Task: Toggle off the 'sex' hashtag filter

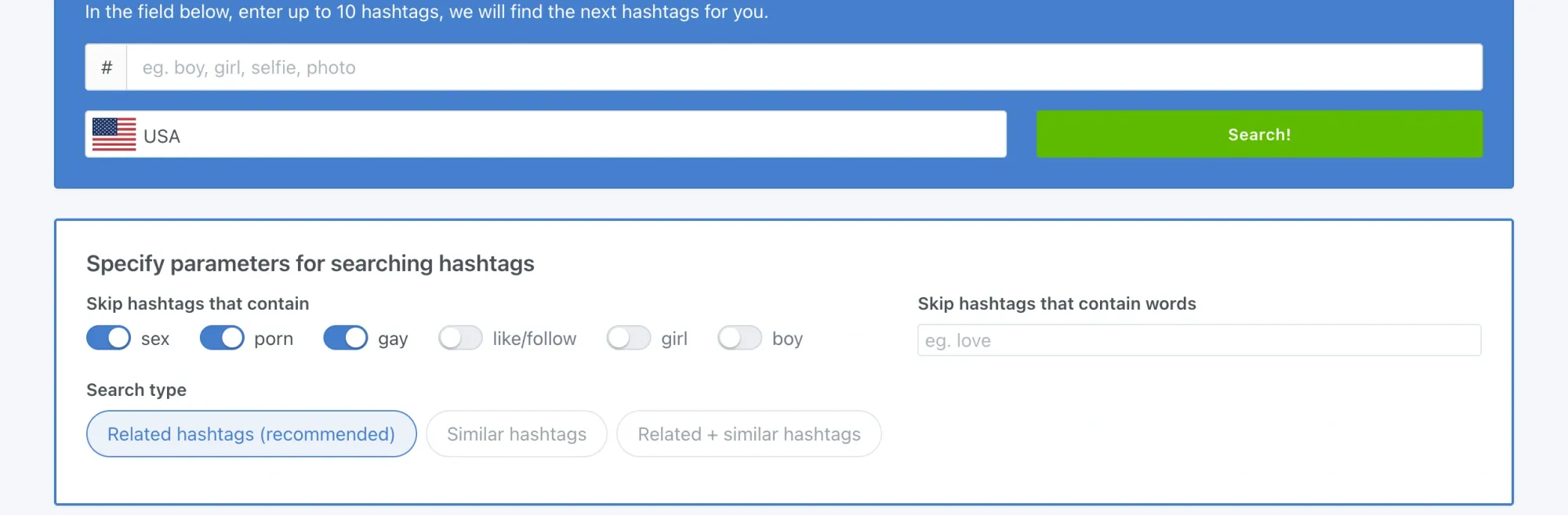Action: (108, 338)
